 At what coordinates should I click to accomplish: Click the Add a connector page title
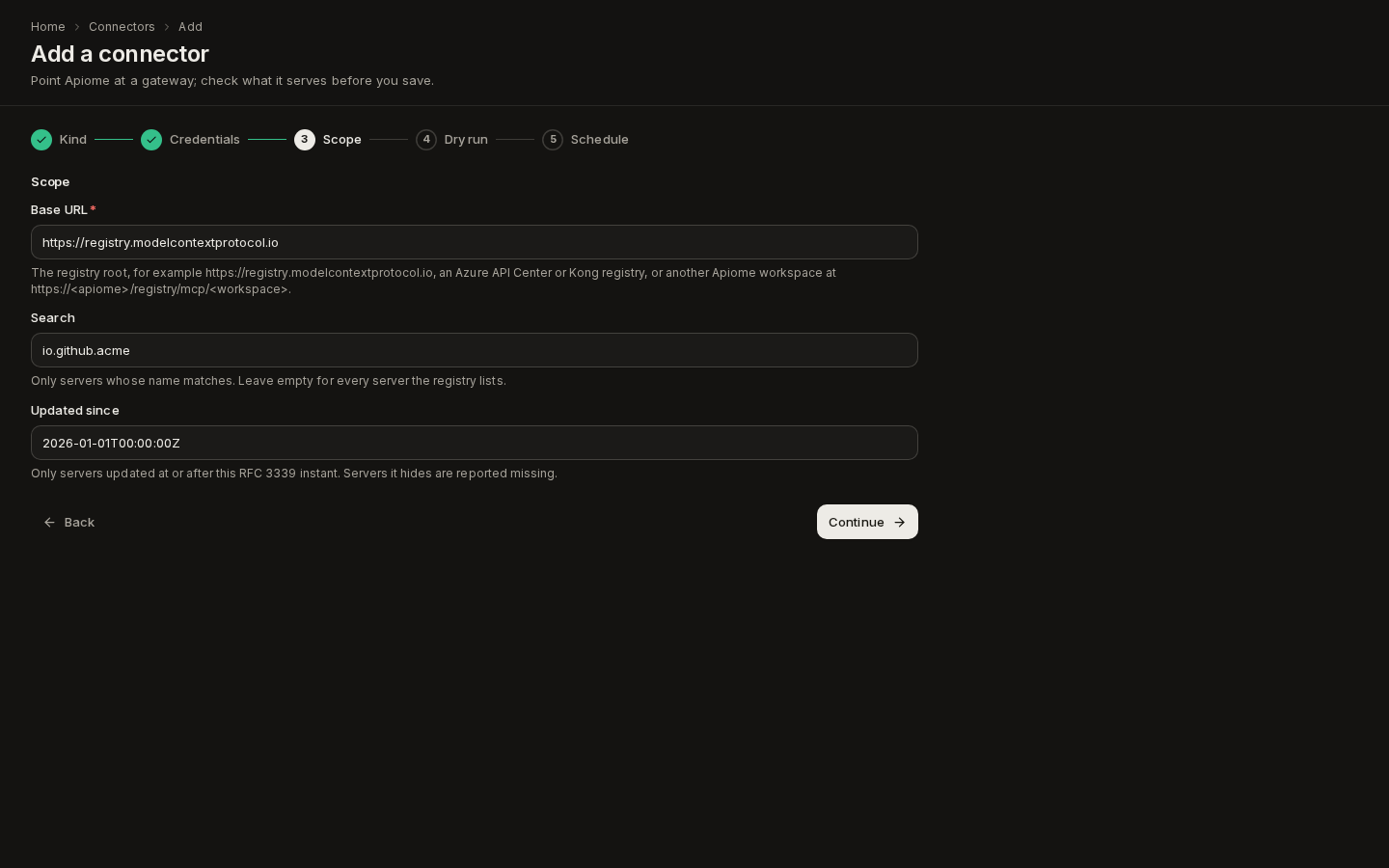(120, 54)
